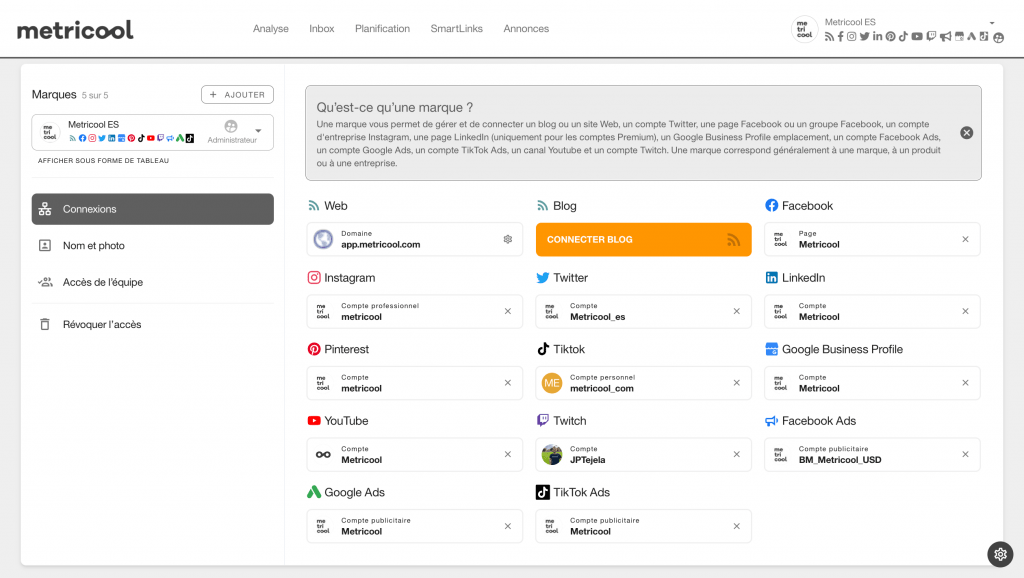Select the app.metricool.com domain card
Screen dimensions: 1024x578
tap(415, 240)
